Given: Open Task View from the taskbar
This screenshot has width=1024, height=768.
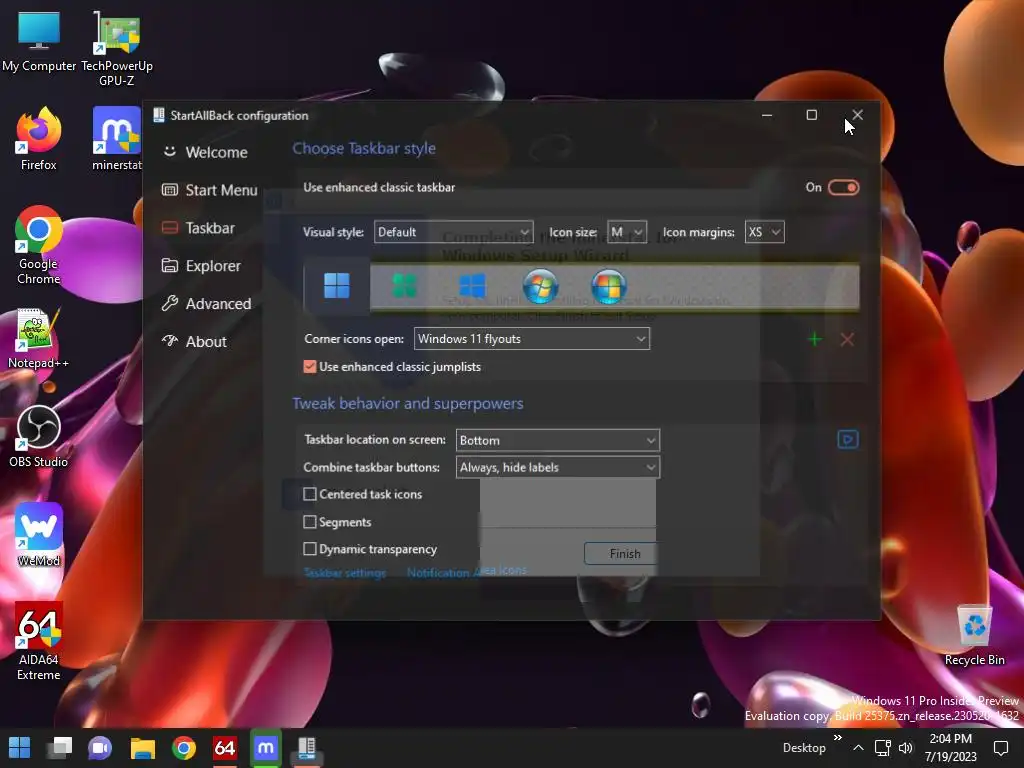Looking at the screenshot, I should point(60,748).
